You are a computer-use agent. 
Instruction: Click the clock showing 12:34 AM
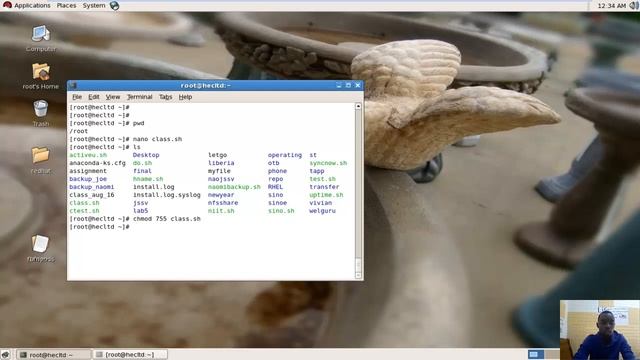tap(611, 6)
